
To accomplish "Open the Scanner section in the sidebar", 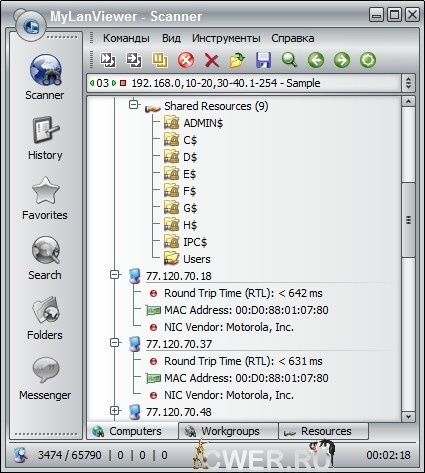I will (x=45, y=77).
